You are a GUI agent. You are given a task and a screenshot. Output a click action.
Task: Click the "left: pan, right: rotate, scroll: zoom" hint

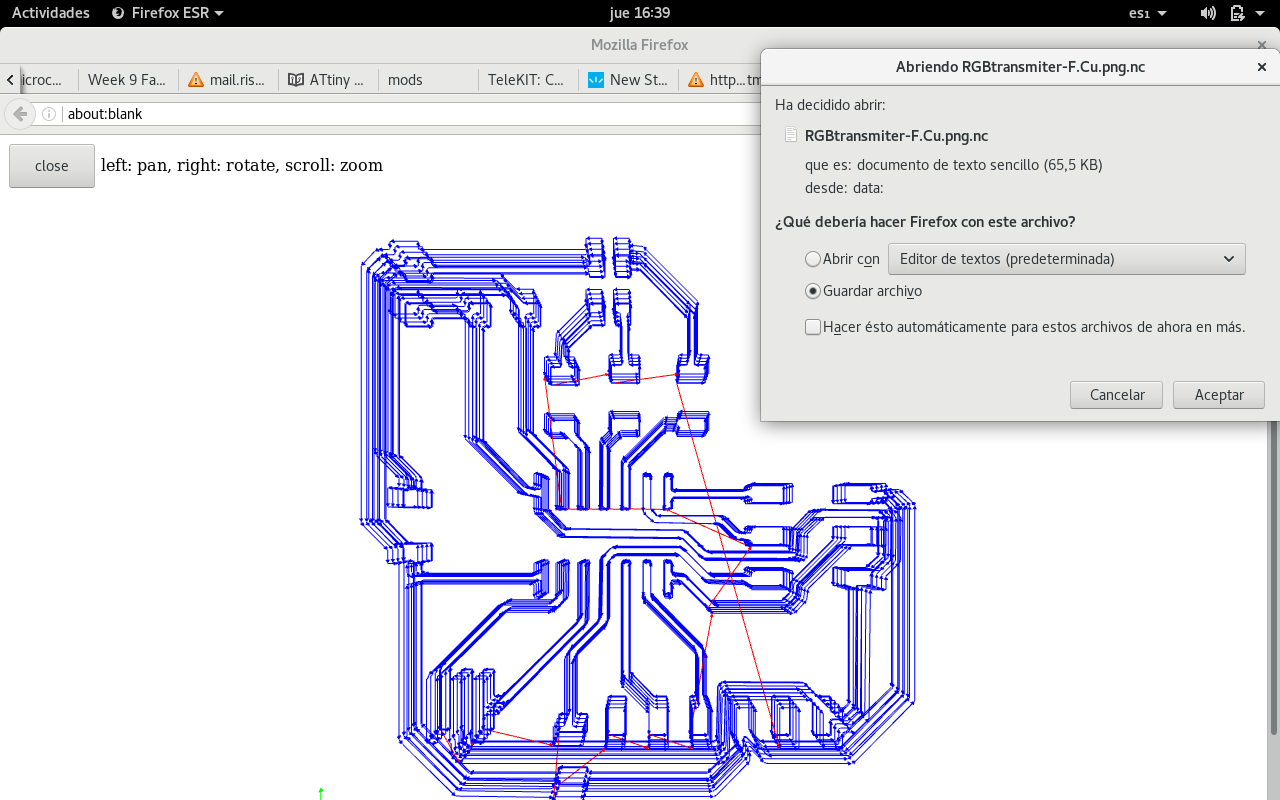(242, 166)
